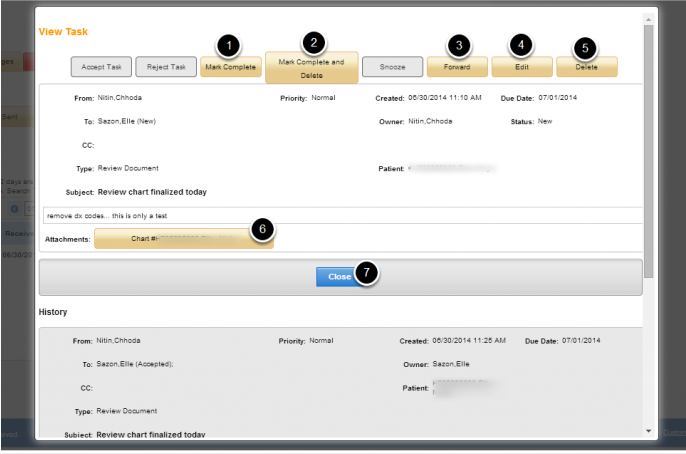
Task: Select callout badge number 3
Action: point(458,45)
